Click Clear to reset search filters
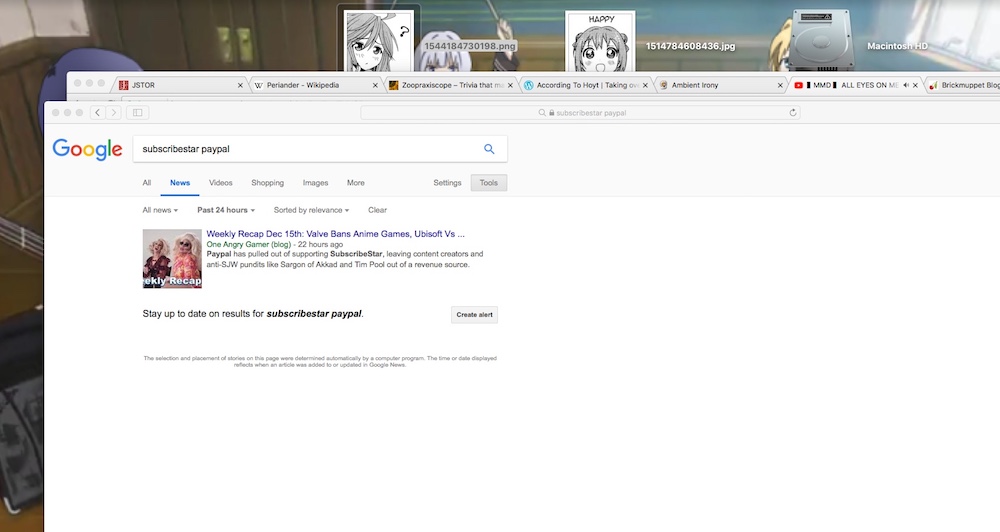Screen dimensions: 1000x532 coord(377,210)
